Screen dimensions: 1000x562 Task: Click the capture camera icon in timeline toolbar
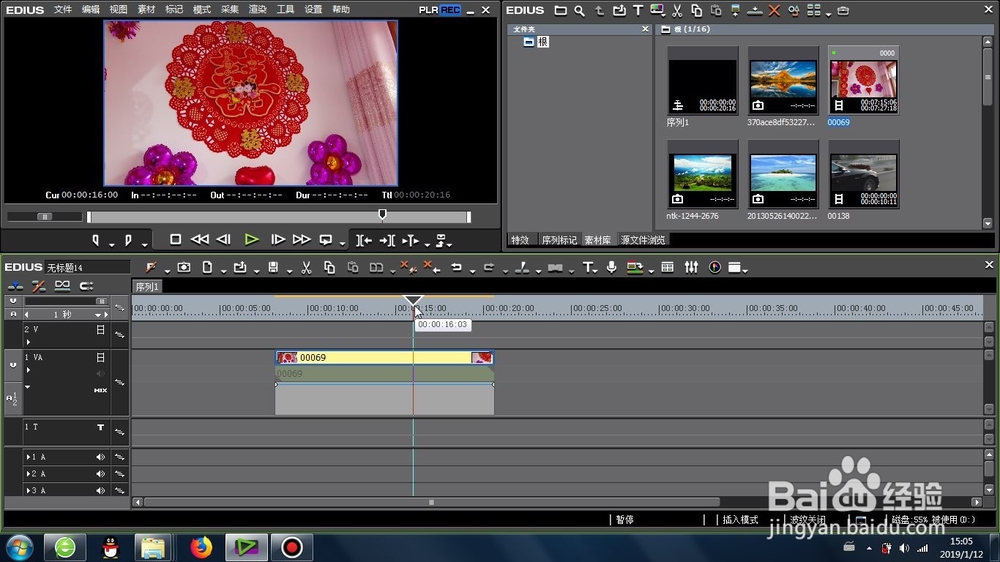pyautogui.click(x=184, y=267)
